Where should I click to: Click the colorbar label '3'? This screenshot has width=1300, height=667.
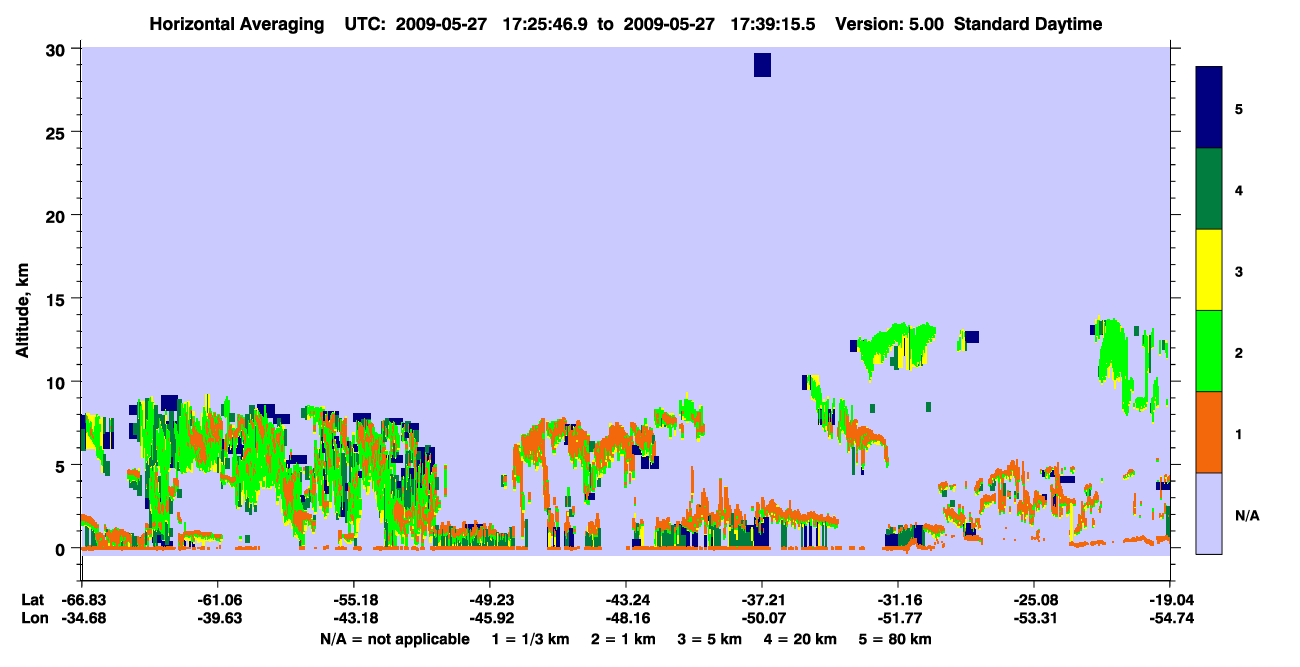point(1239,270)
